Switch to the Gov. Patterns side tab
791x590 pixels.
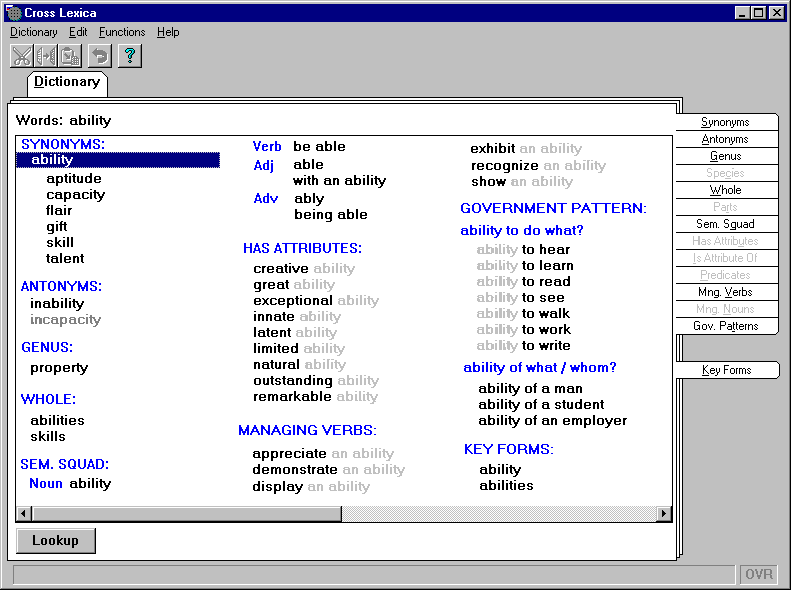[x=725, y=326]
